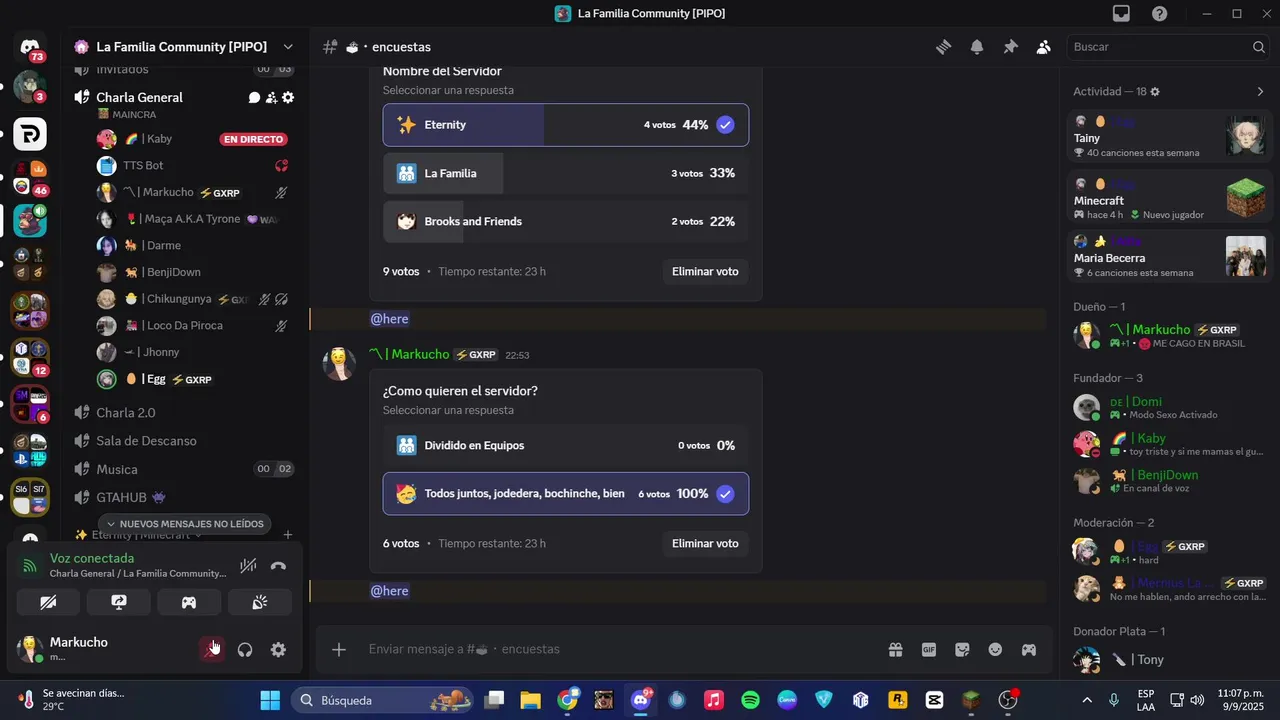Send a gift icon in message bar
The height and width of the screenshot is (720, 1280).
pos(895,650)
